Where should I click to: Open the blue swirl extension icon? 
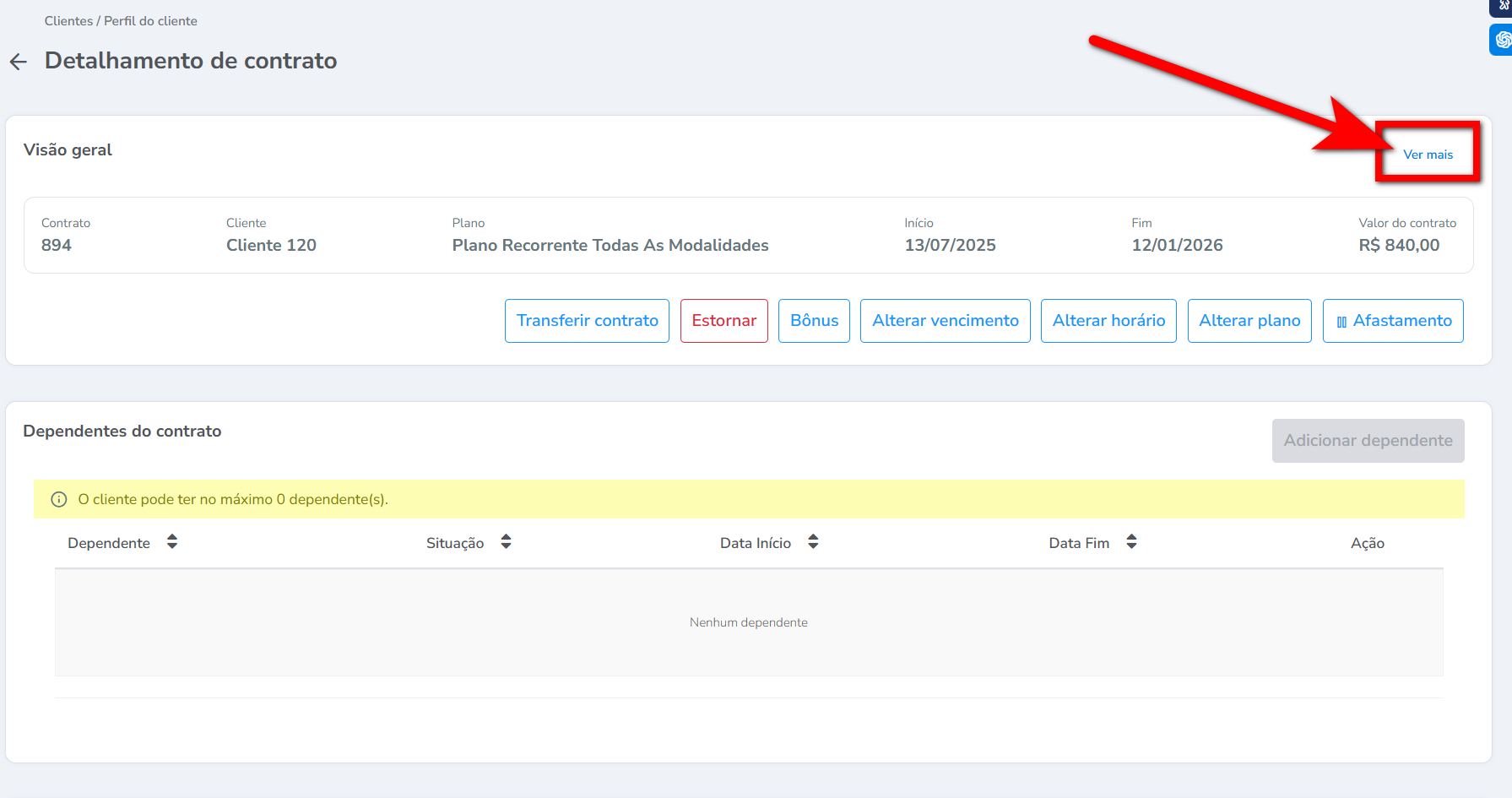coord(1502,40)
